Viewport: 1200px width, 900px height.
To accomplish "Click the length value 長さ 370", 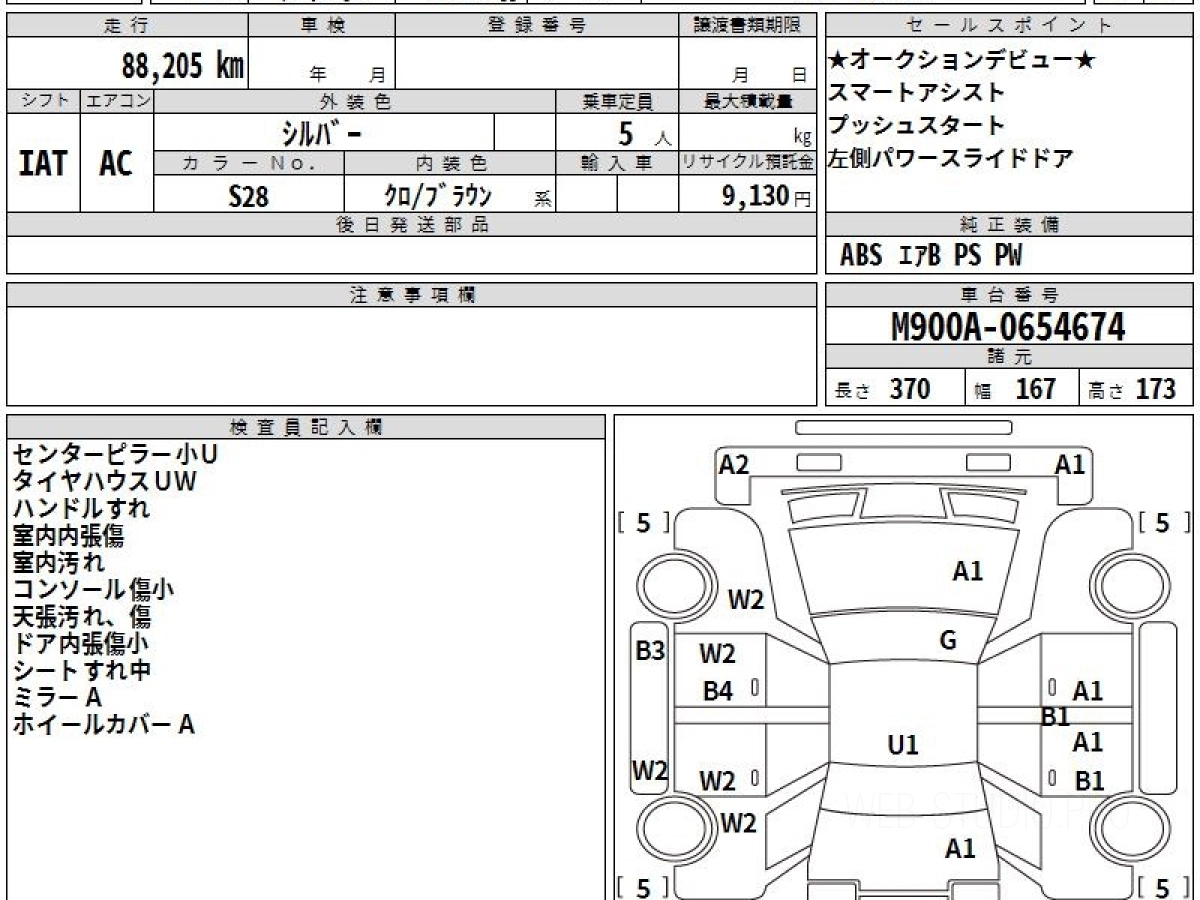I will click(882, 389).
